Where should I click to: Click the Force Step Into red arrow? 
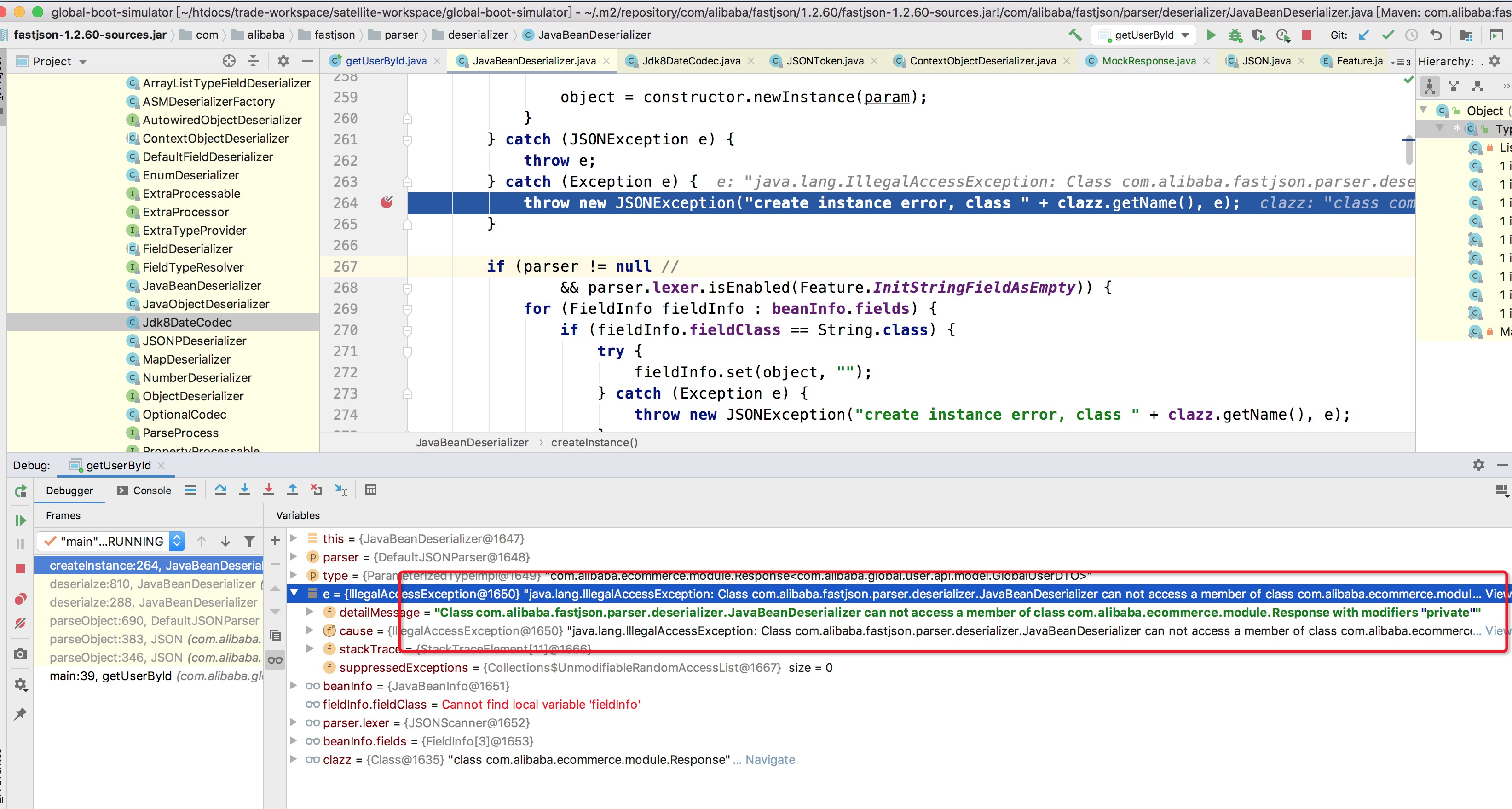(268, 490)
